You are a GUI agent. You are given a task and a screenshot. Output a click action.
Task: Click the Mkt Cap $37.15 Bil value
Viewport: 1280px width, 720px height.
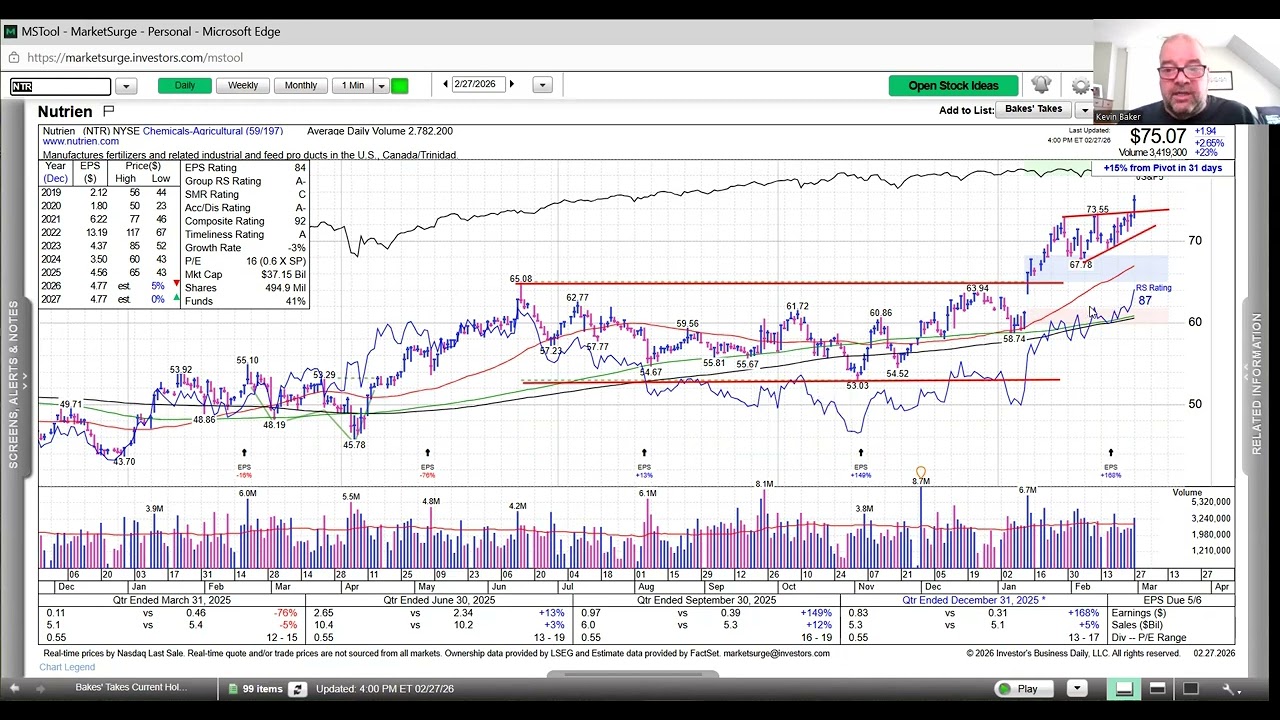pyautogui.click(x=283, y=274)
